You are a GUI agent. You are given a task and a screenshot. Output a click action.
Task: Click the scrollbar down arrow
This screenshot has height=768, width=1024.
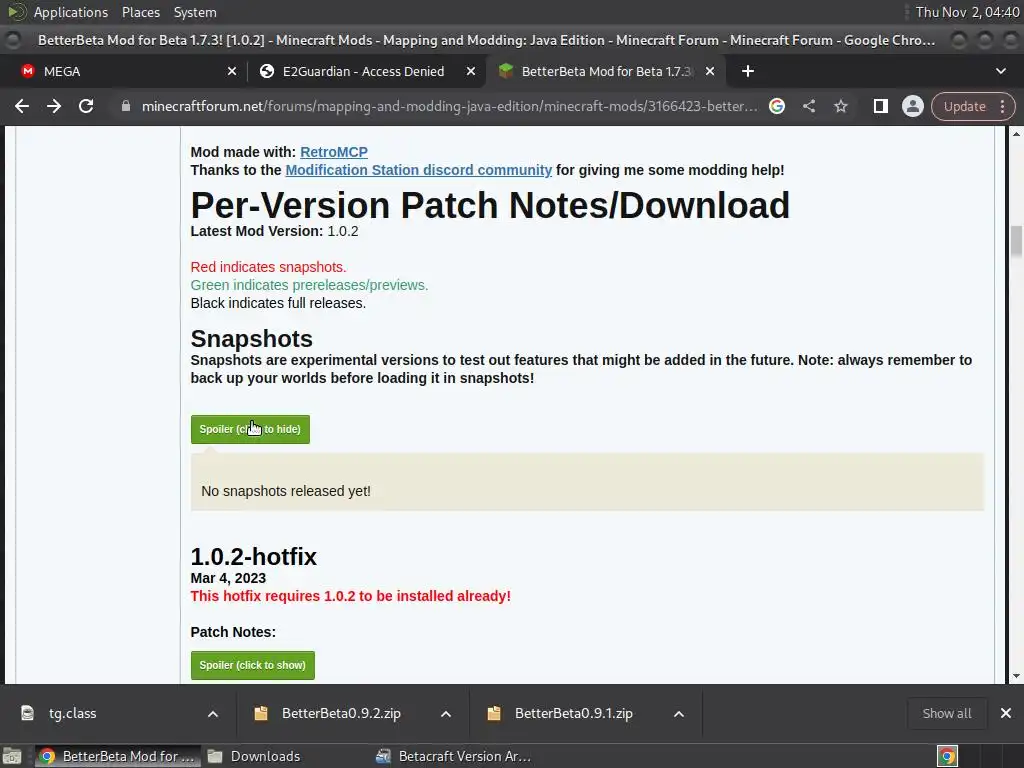tap(1016, 677)
